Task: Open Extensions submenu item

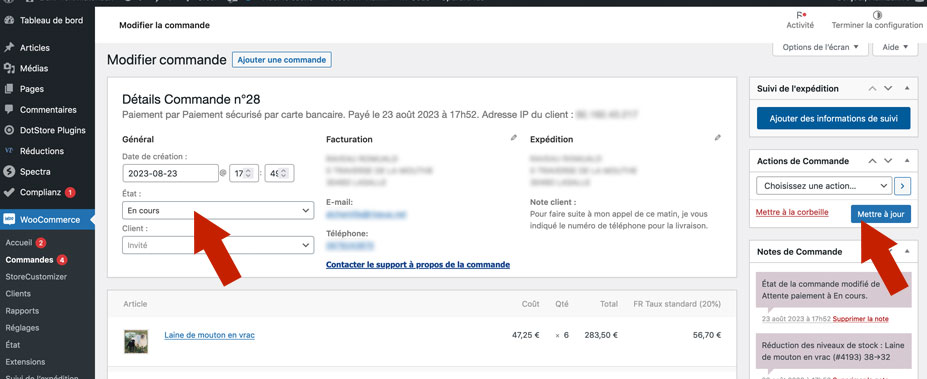Action: 25,362
